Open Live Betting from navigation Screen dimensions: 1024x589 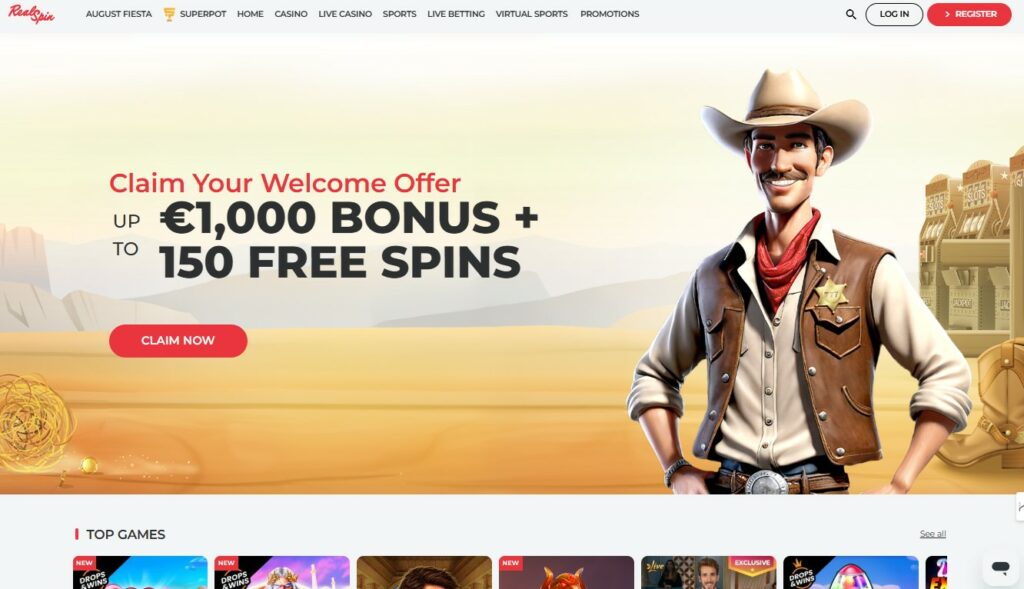coord(456,14)
